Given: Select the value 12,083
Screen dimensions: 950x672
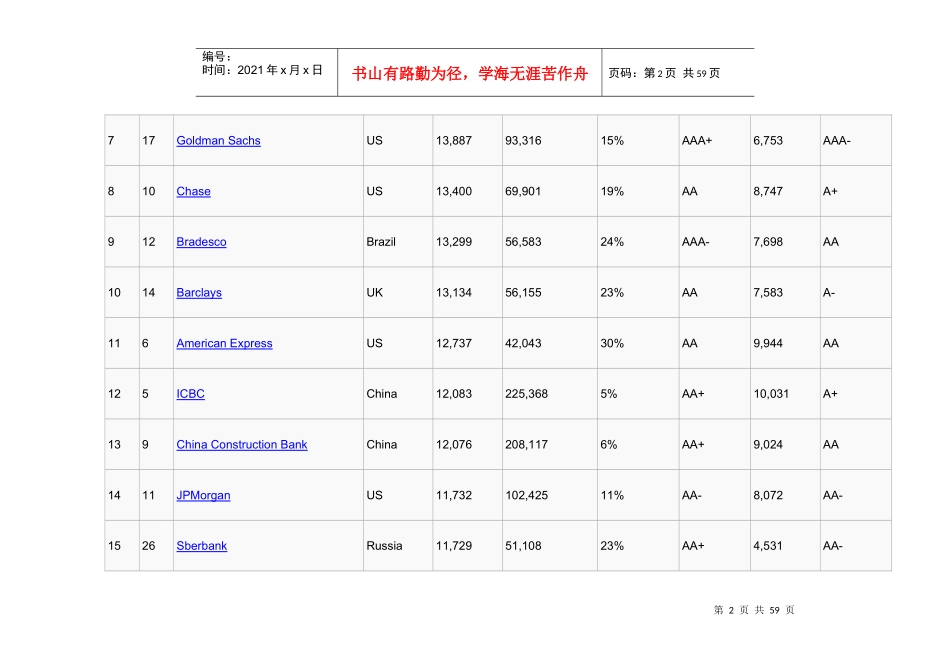Looking at the screenshot, I should (x=453, y=394).
